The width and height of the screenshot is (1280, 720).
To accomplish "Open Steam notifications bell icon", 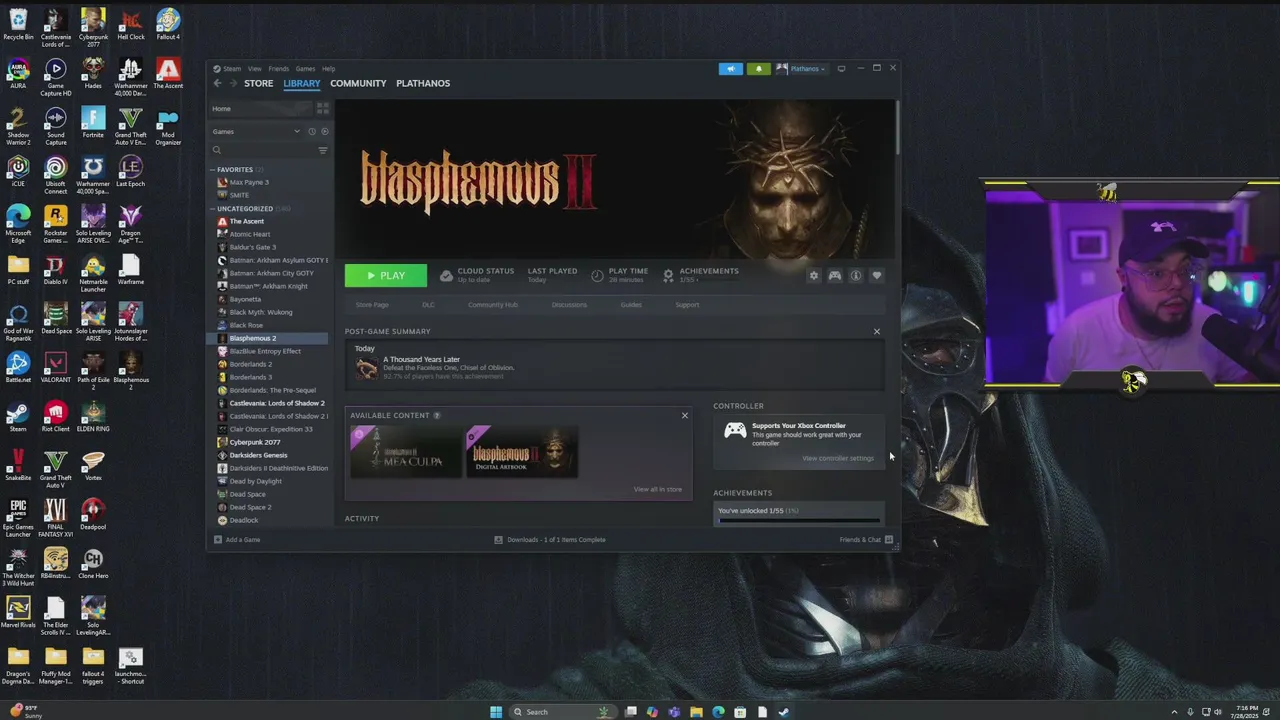I will click(758, 69).
